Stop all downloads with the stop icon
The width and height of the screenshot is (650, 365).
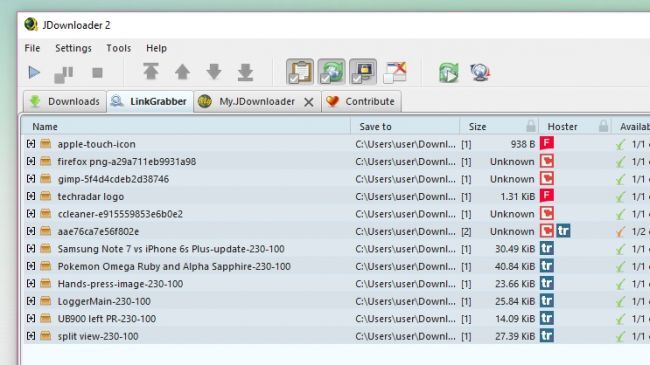[97, 73]
